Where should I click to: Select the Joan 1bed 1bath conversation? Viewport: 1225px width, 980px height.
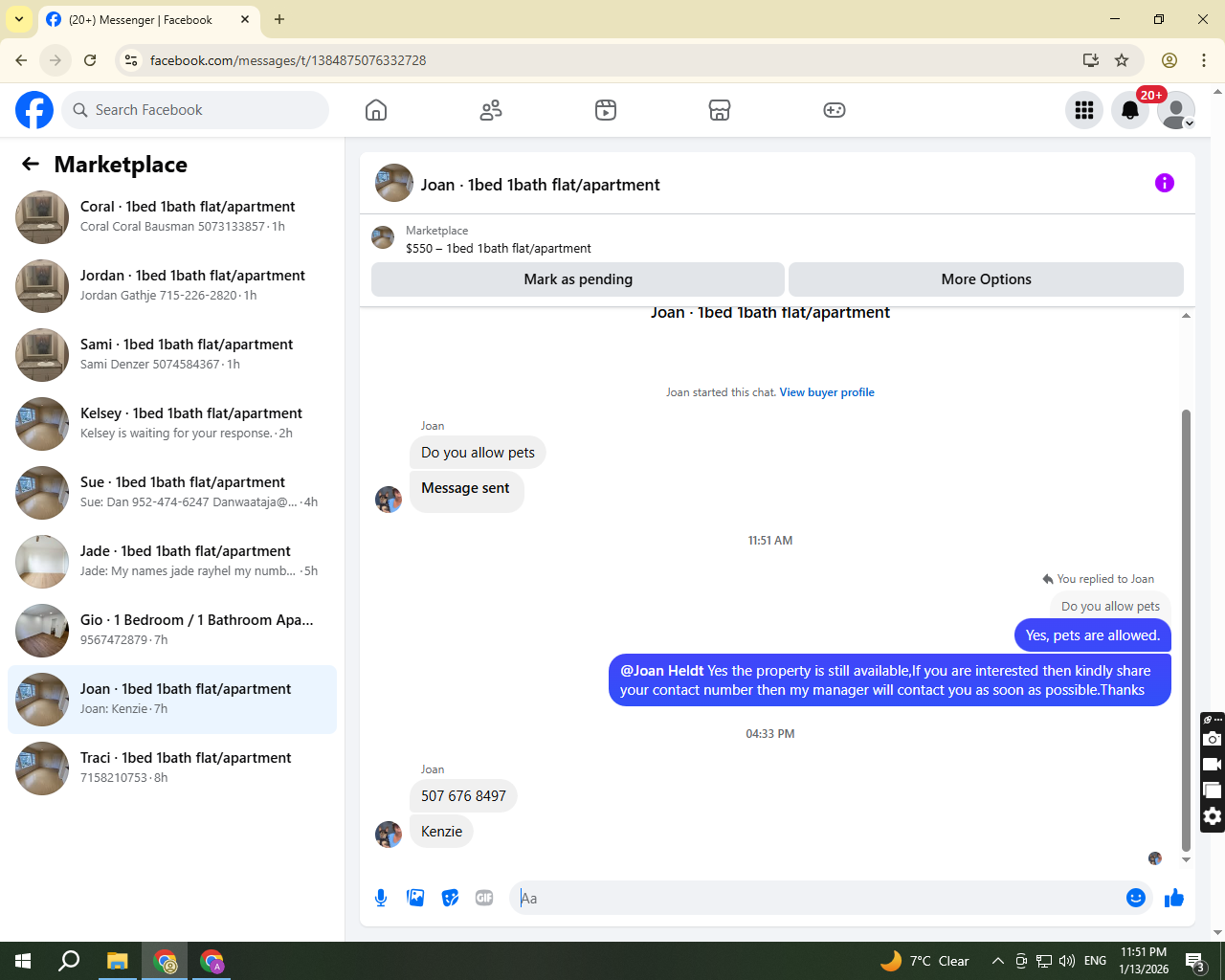(x=172, y=700)
